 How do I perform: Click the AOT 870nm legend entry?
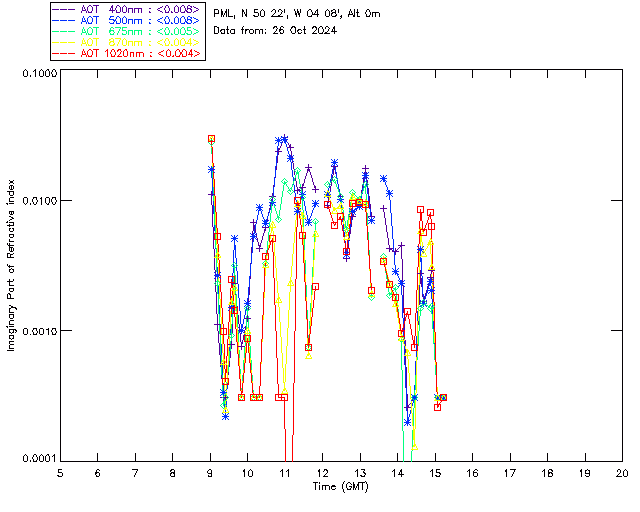[x=127, y=42]
